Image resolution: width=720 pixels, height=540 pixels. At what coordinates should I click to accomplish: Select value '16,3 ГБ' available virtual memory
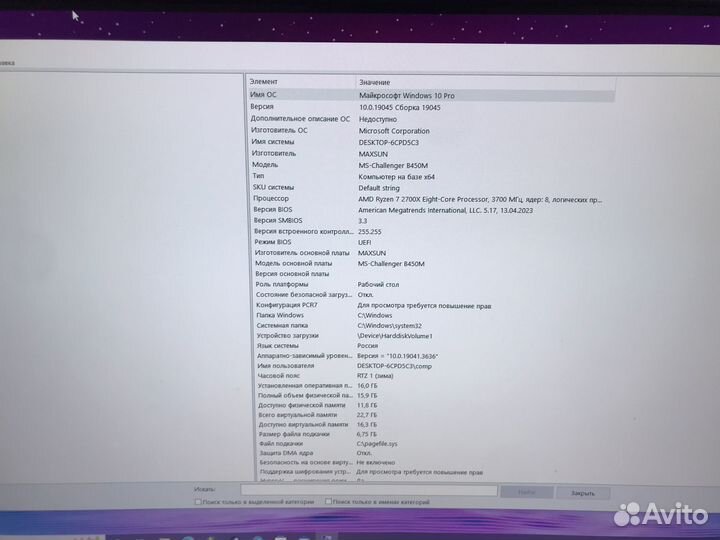pos(367,425)
